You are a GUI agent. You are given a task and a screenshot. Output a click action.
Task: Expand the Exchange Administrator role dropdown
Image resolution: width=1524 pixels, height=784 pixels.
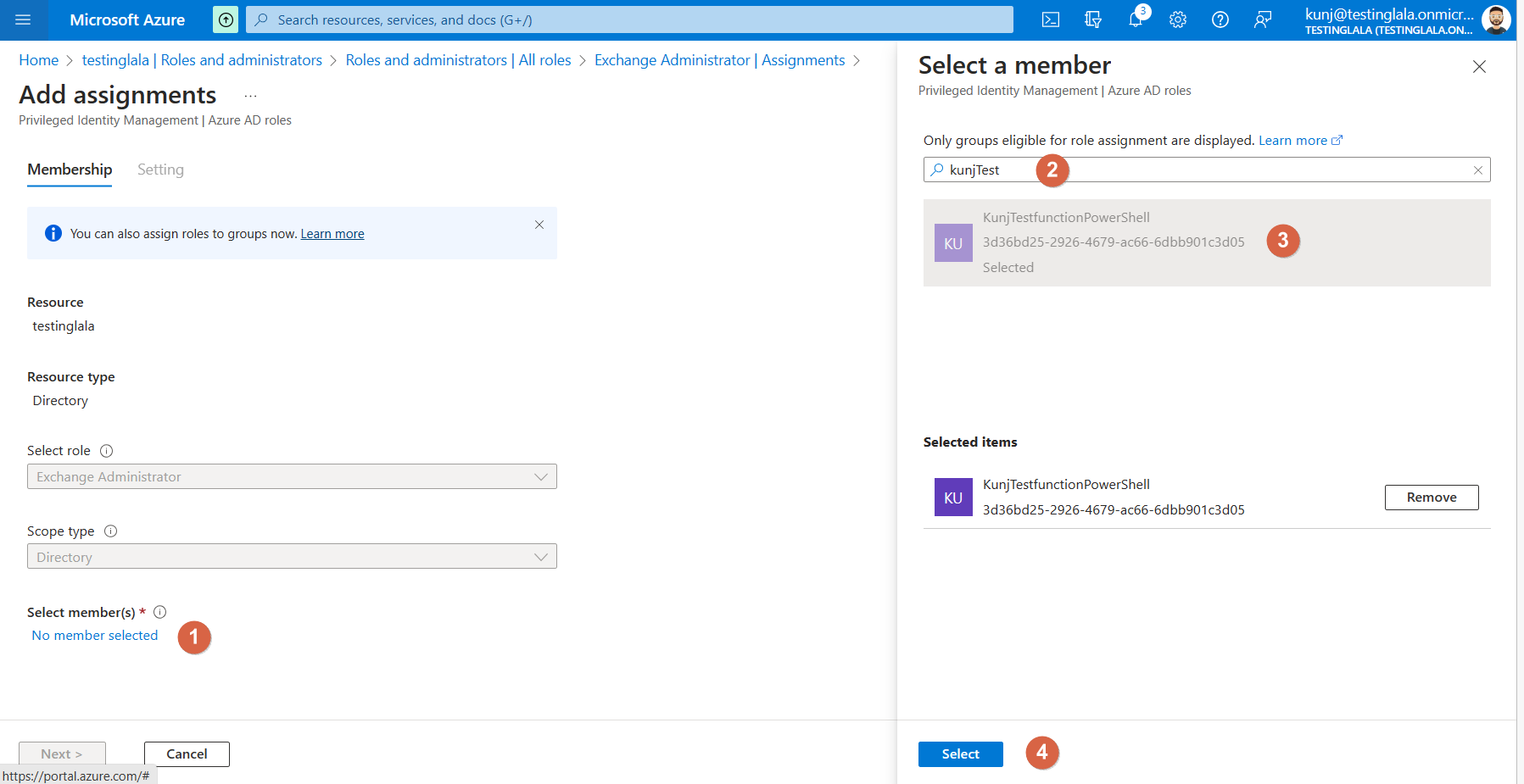tap(292, 476)
